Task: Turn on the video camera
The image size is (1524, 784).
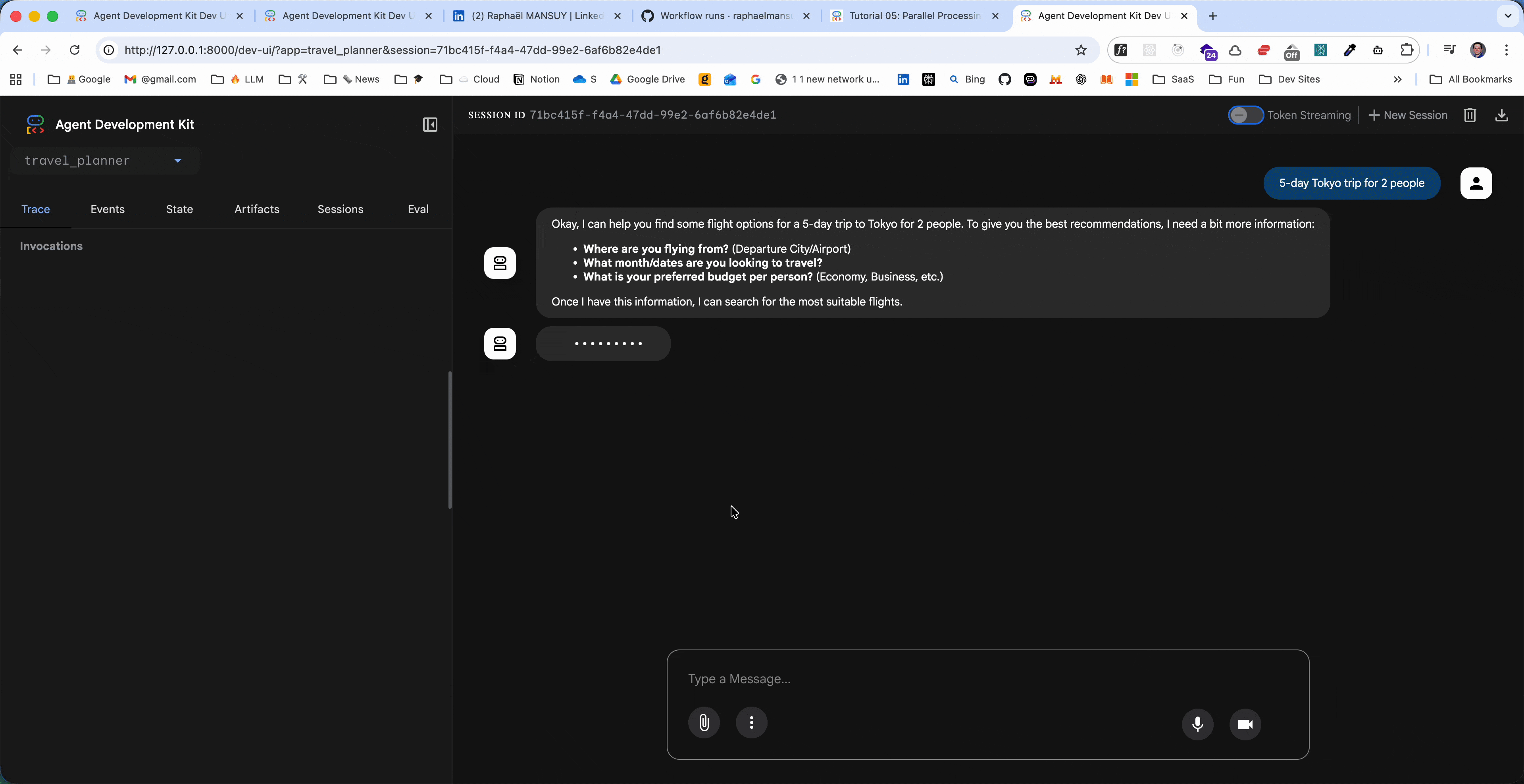Action: (x=1245, y=724)
